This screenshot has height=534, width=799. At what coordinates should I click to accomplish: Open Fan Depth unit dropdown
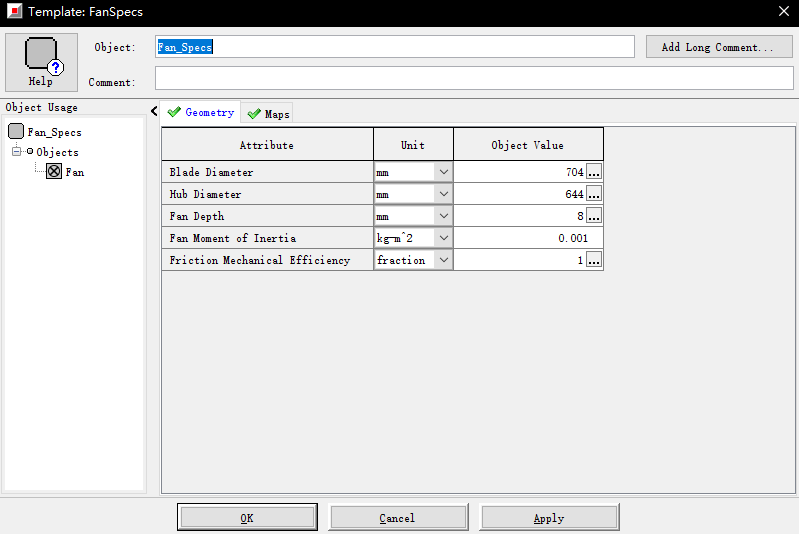(444, 216)
